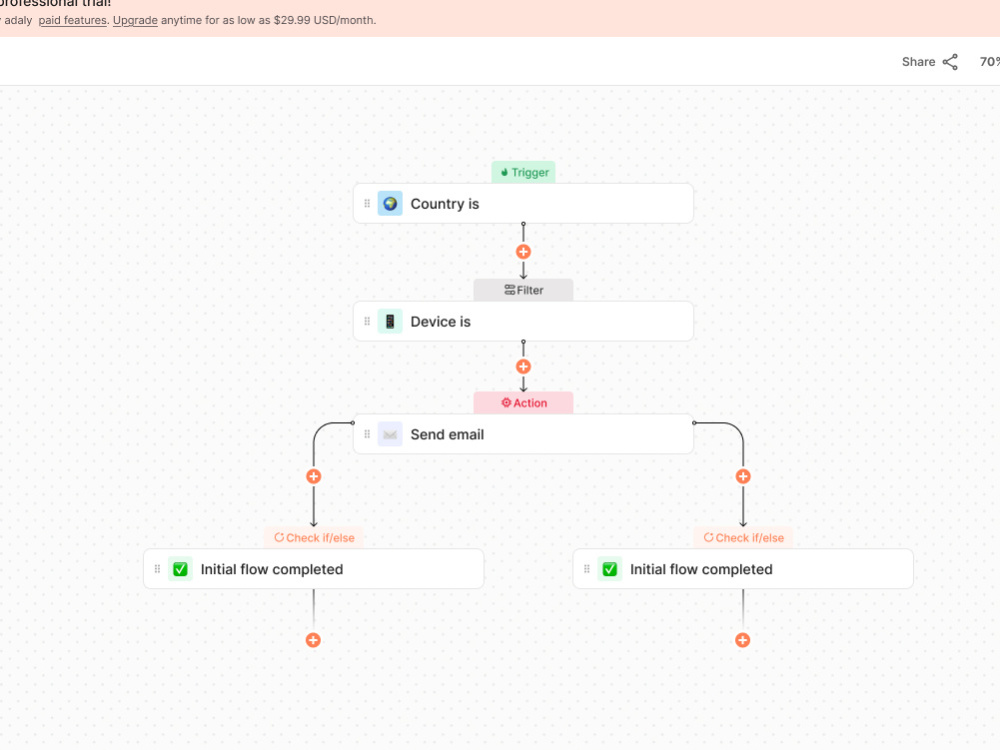The height and width of the screenshot is (750, 1000).
Task: Open the 70% zoom level dropdown
Action: (989, 62)
